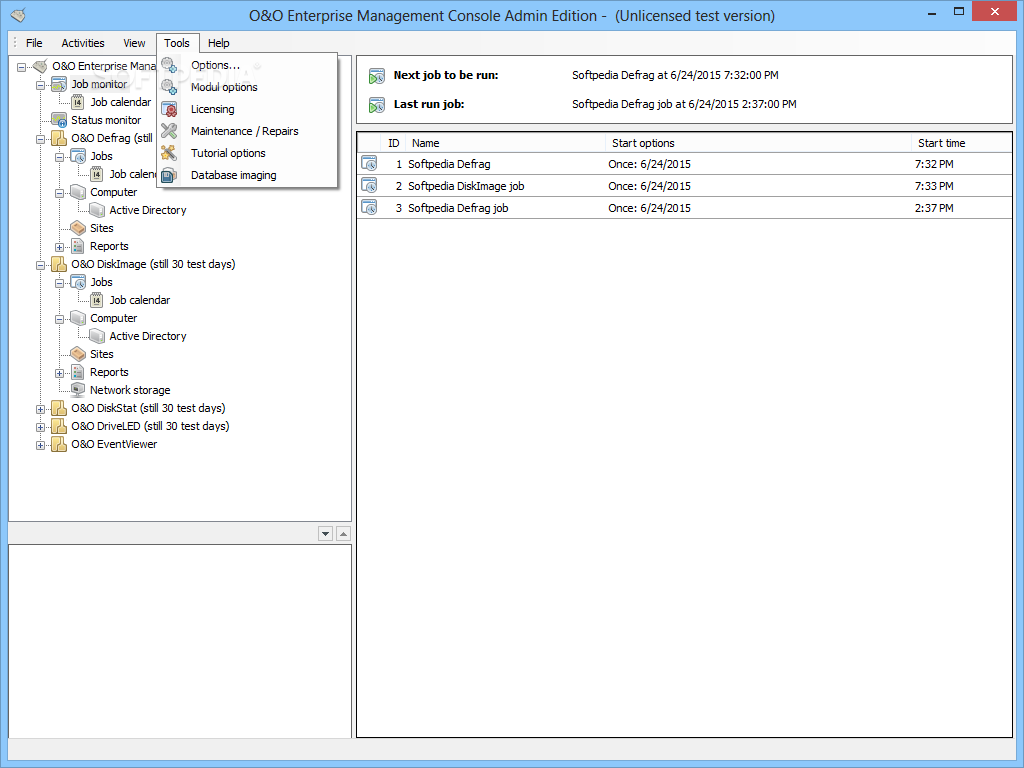Collapse the O&O Defrag node

(40, 138)
